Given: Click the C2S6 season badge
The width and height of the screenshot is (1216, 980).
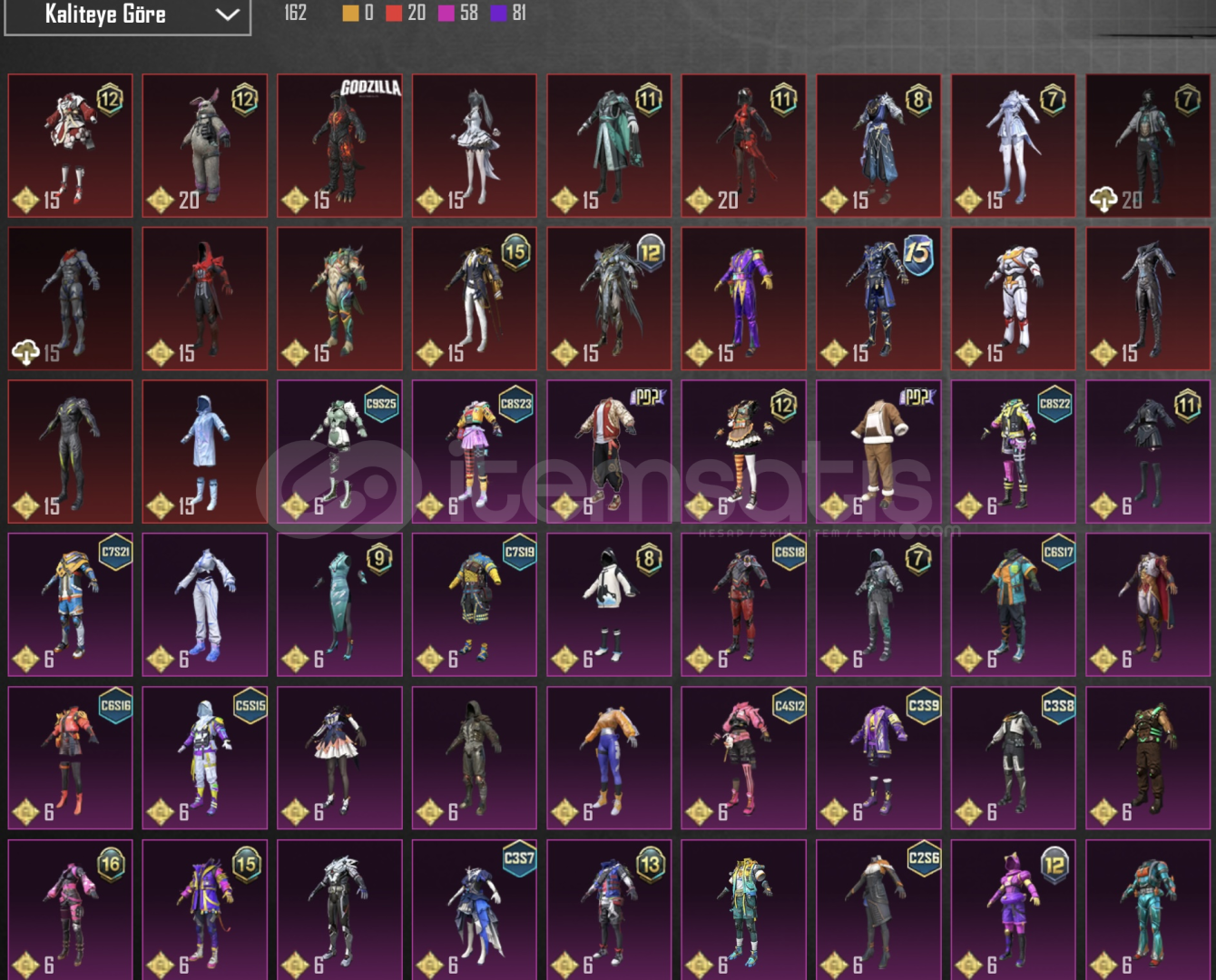Looking at the screenshot, I should coord(924,858).
